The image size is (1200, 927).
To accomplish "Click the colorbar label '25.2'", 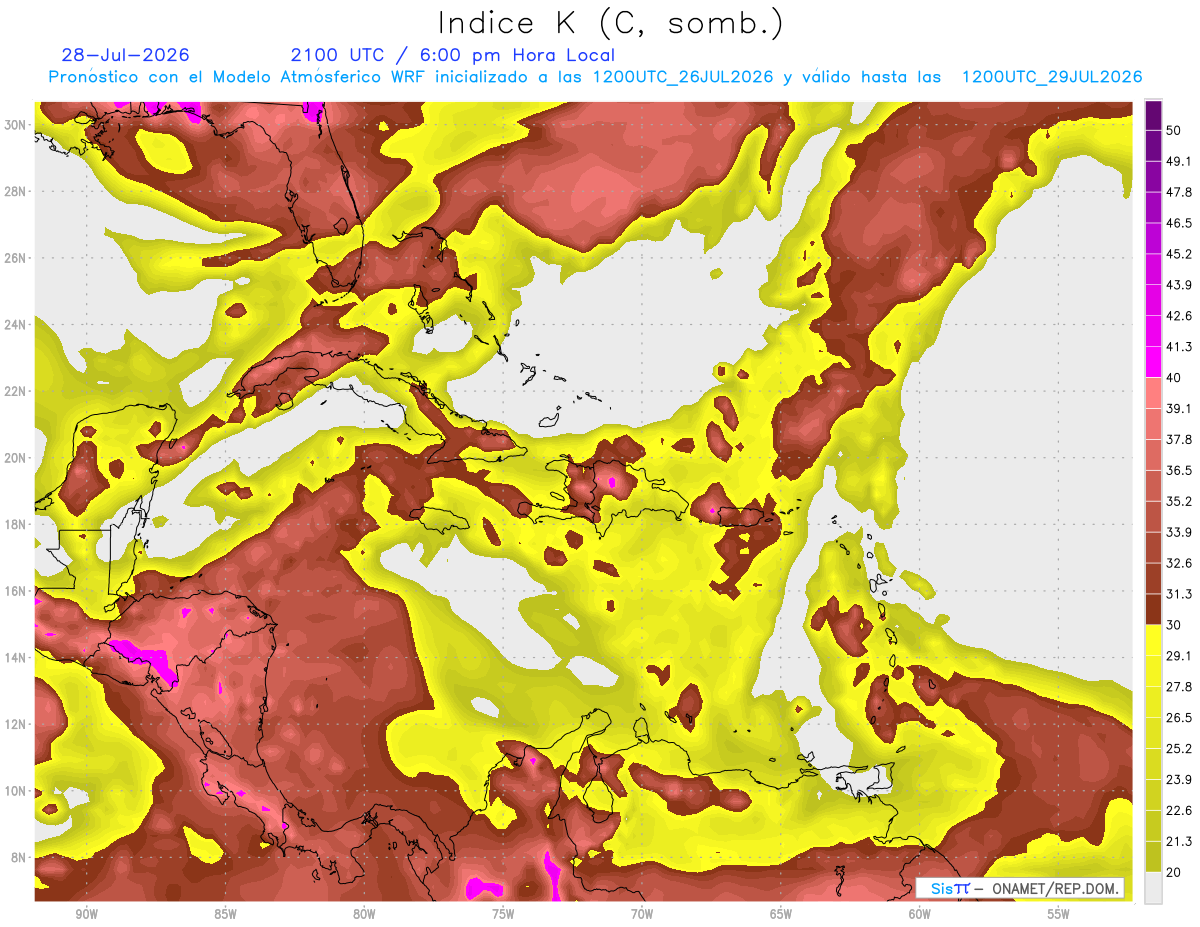I will point(1179,749).
